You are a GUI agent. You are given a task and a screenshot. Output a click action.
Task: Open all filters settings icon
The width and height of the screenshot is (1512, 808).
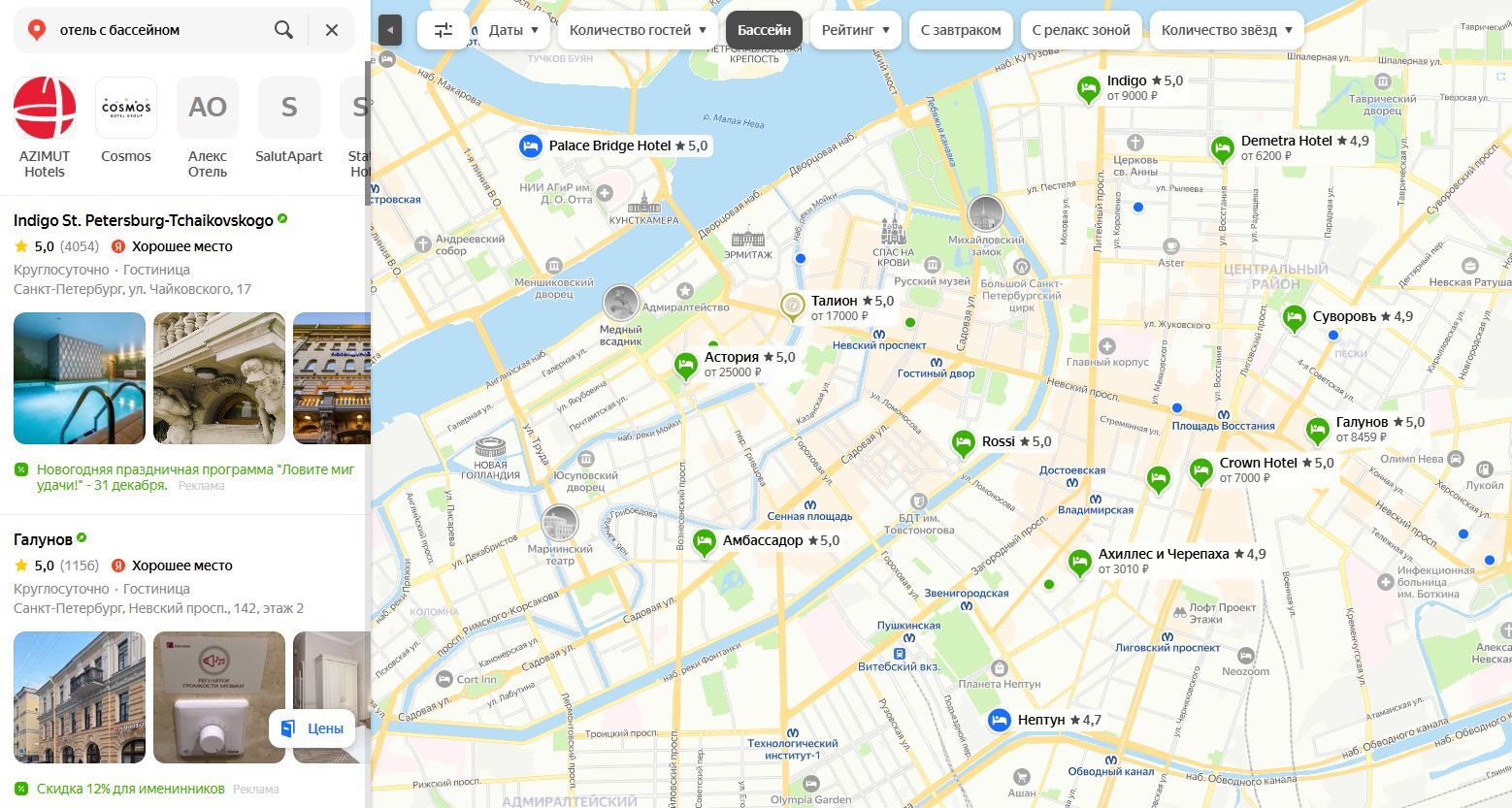point(444,30)
